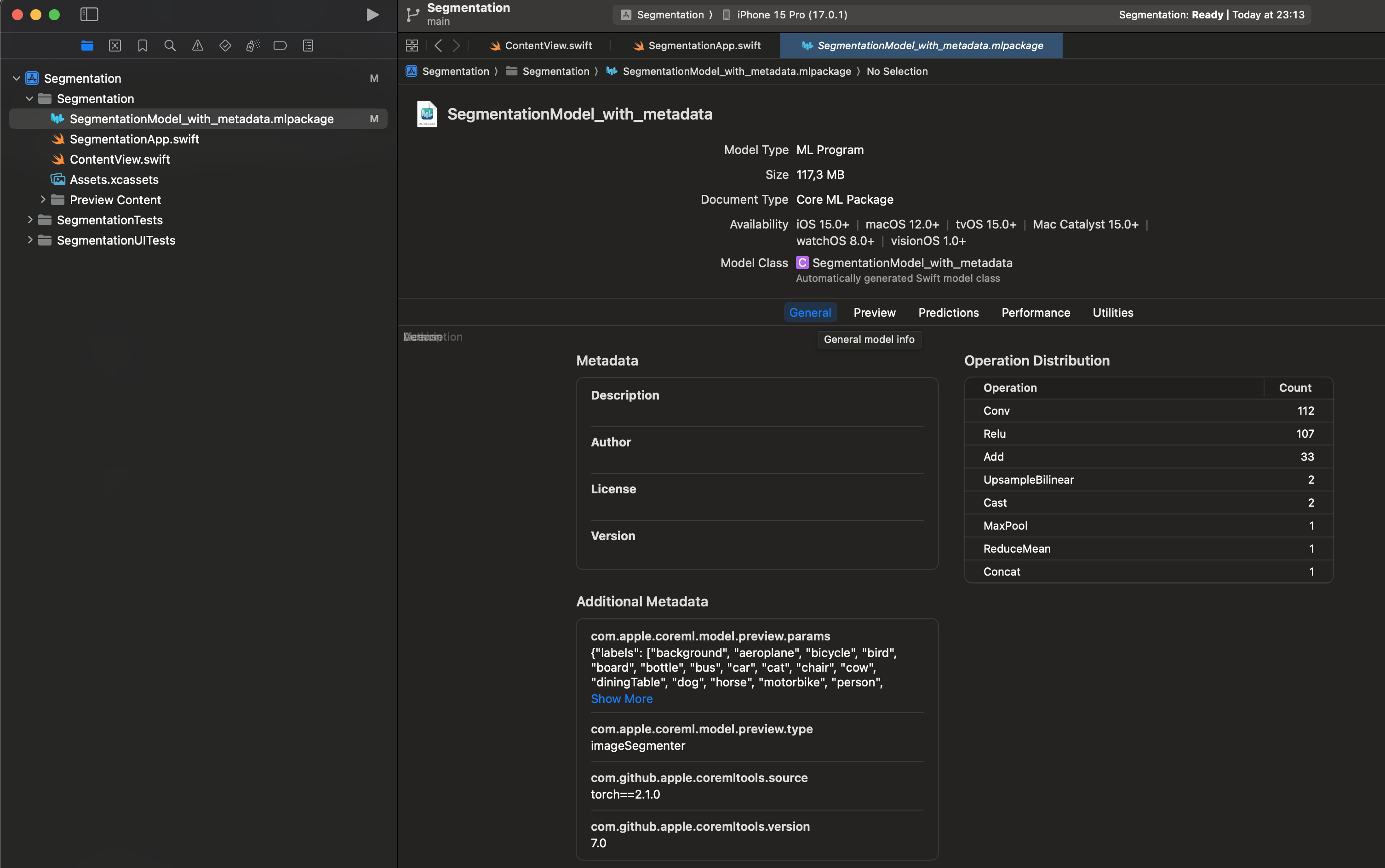
Task: Go back in editor history
Action: point(438,46)
